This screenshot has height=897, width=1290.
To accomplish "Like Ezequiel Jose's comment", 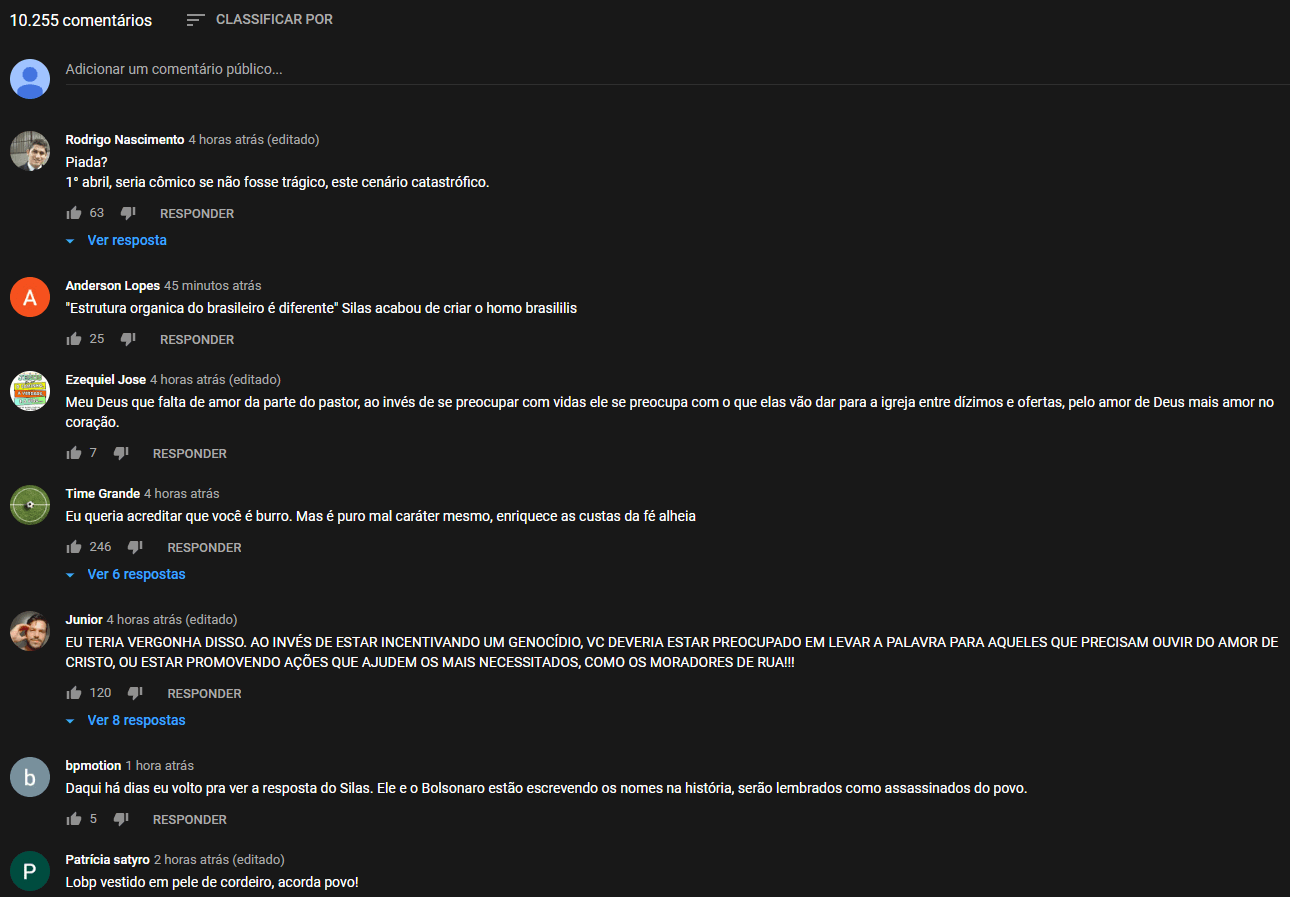I will coord(73,453).
